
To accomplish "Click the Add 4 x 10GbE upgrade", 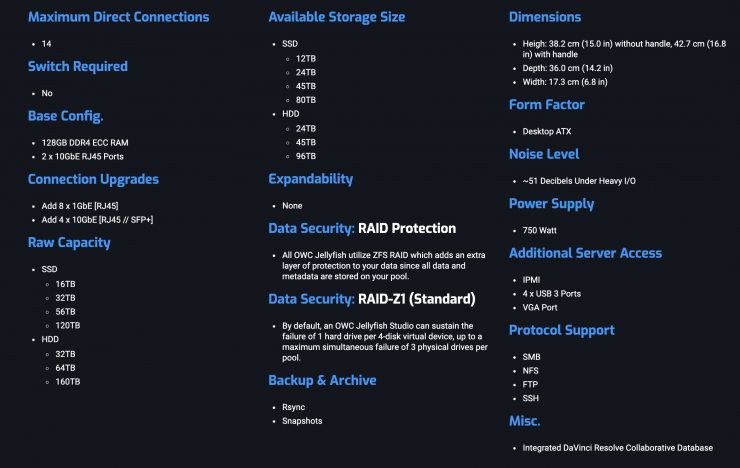I will click(97, 219).
